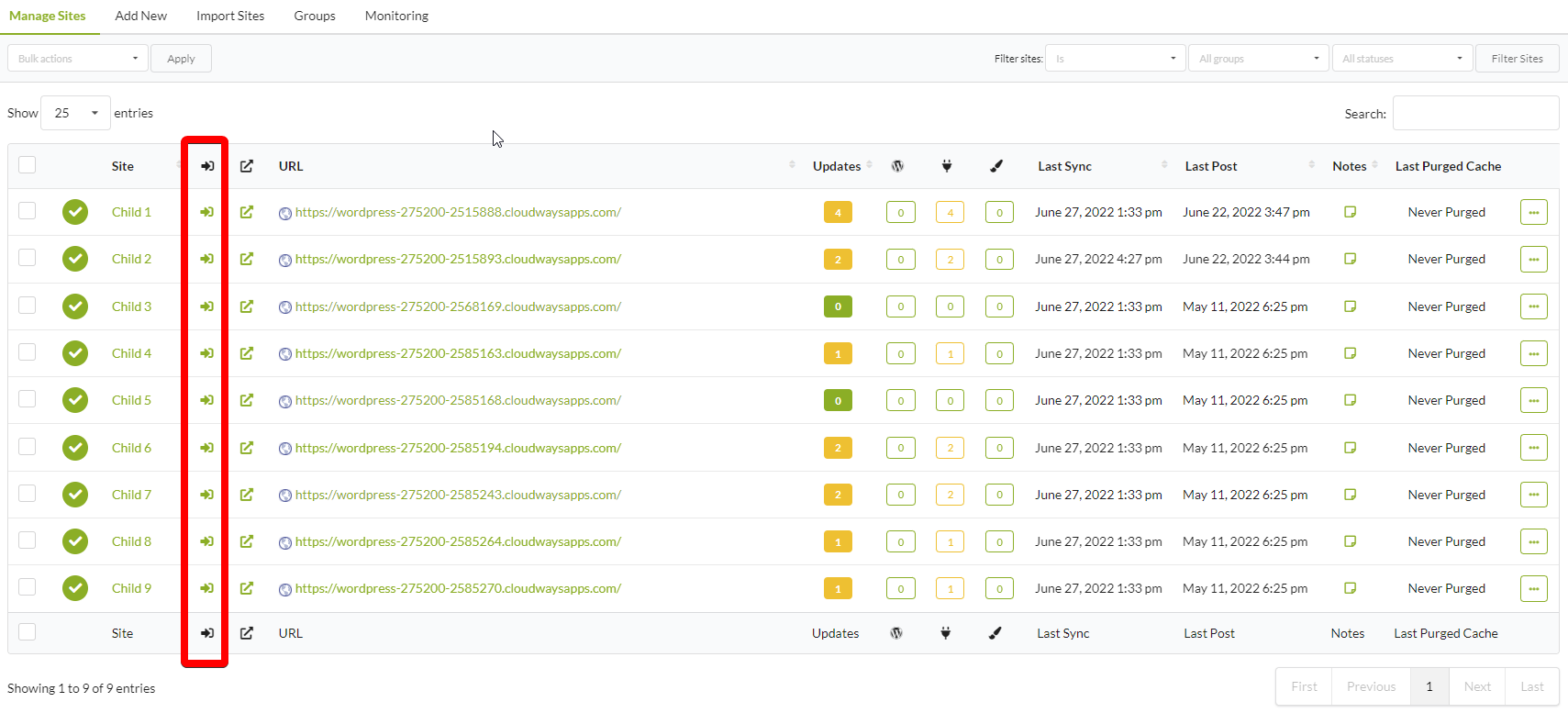Open the notes icon for Child 1
1568x724 pixels.
click(x=1350, y=212)
